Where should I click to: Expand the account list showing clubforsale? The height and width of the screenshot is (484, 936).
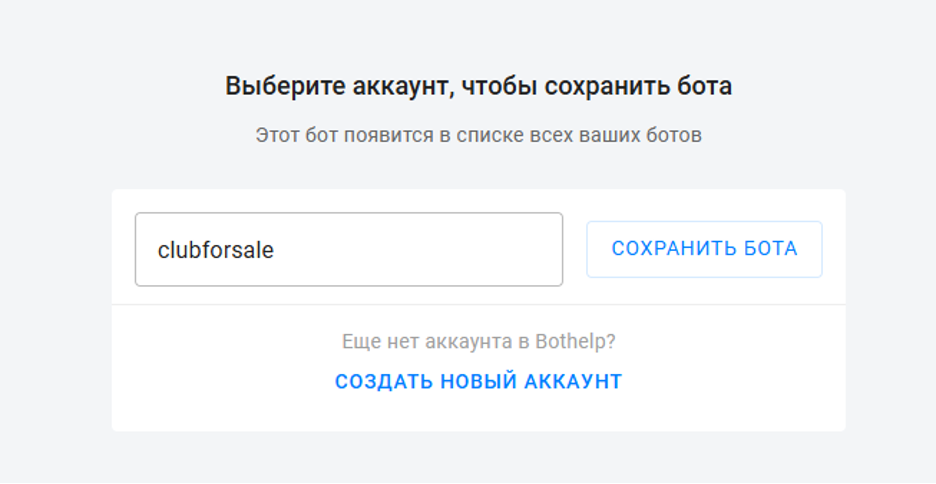pos(349,249)
